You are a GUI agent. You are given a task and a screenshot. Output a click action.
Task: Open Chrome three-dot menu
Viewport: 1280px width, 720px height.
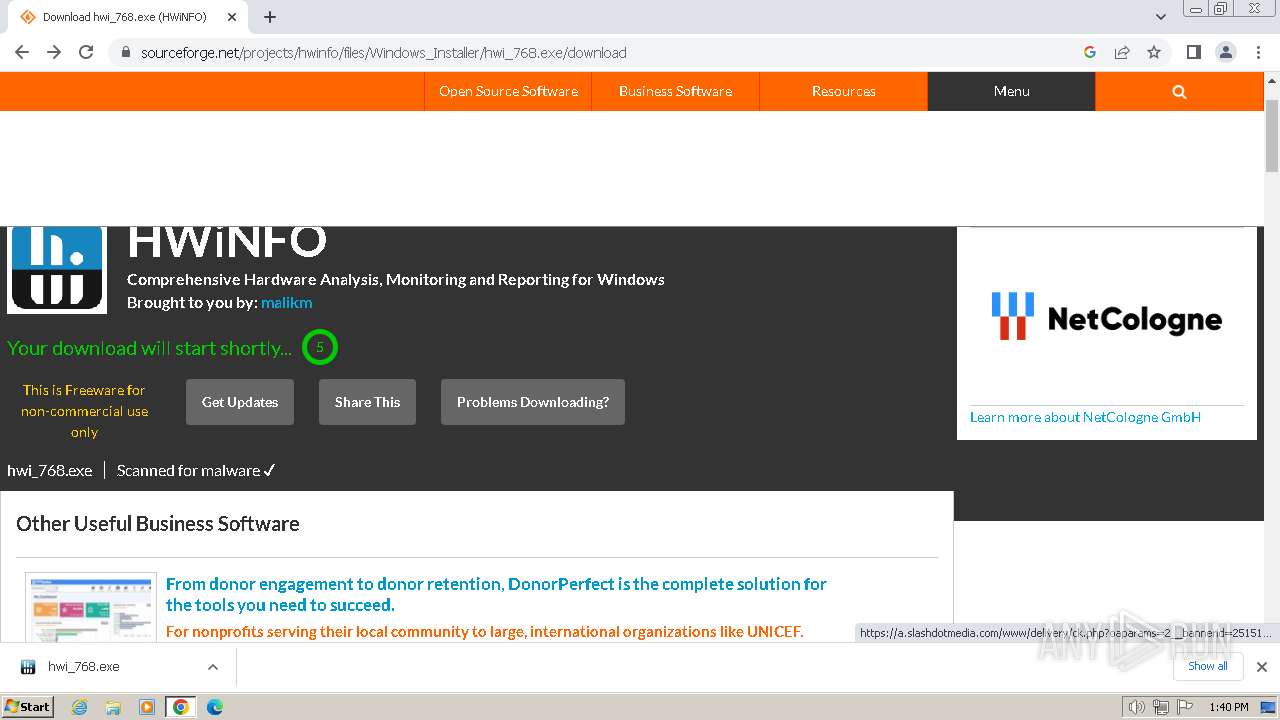tap(1258, 52)
